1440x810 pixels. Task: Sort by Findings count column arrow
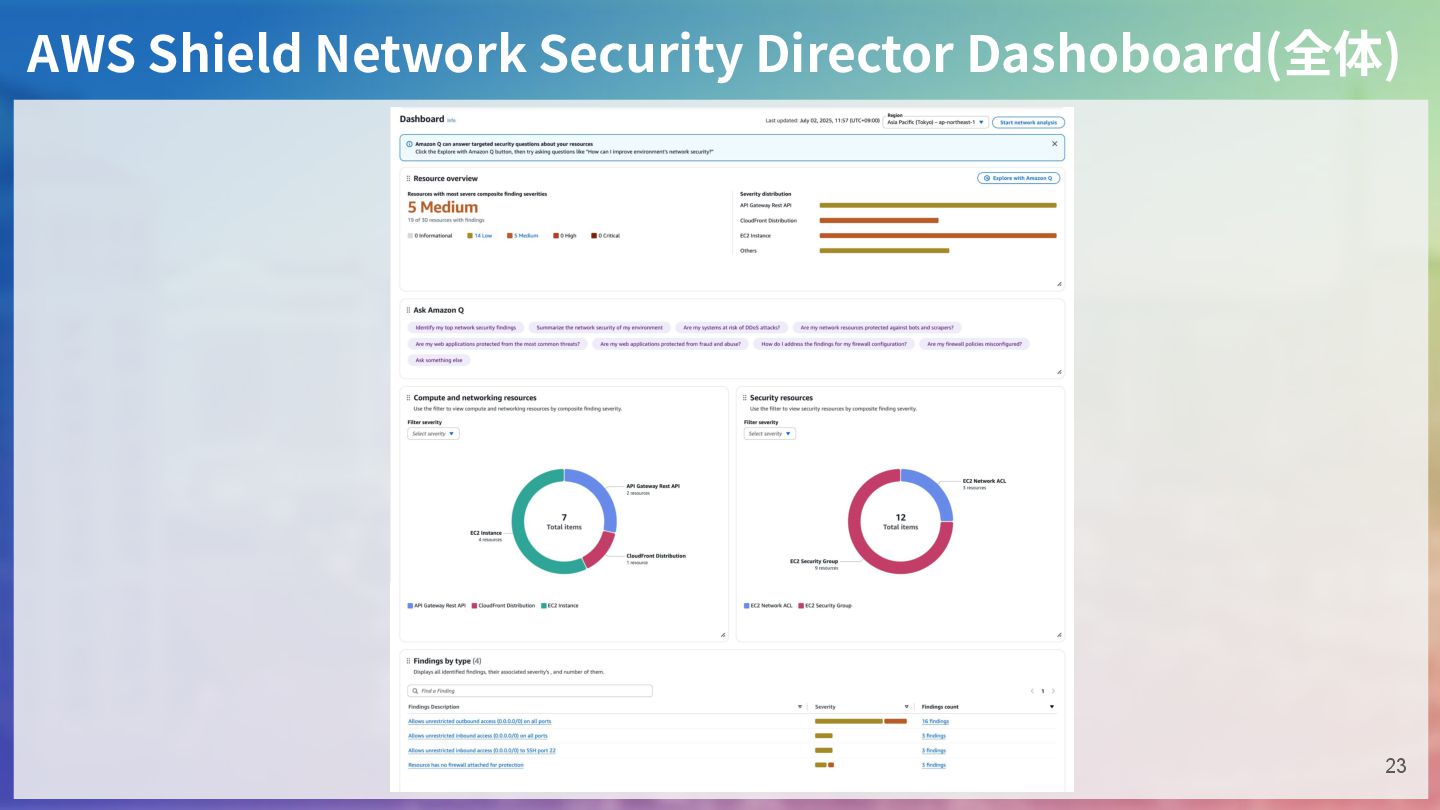[1051, 707]
